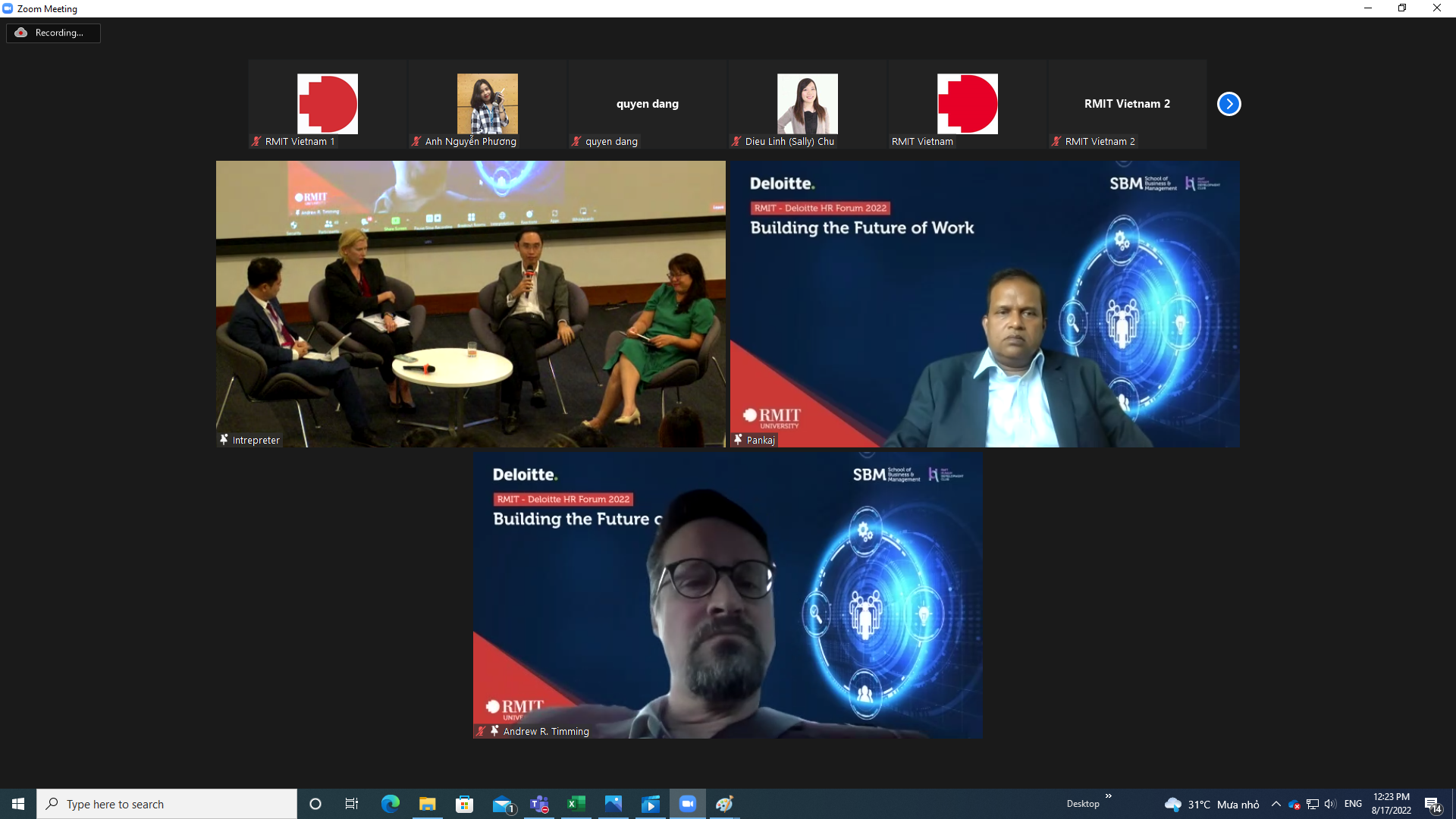Click the Zoom icon on the taskbar
The height and width of the screenshot is (819, 1456).
point(688,804)
